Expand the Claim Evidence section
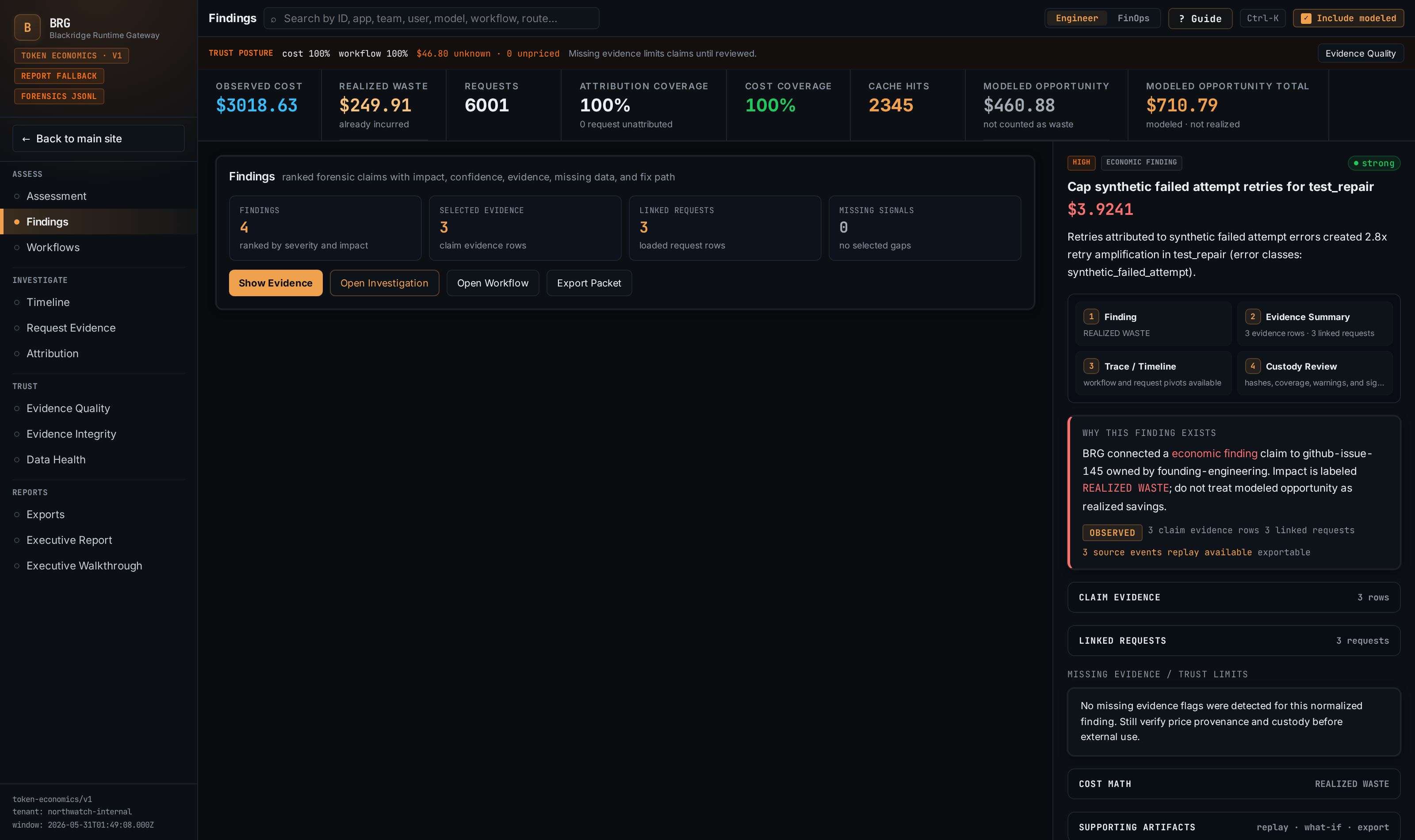 coord(1233,597)
